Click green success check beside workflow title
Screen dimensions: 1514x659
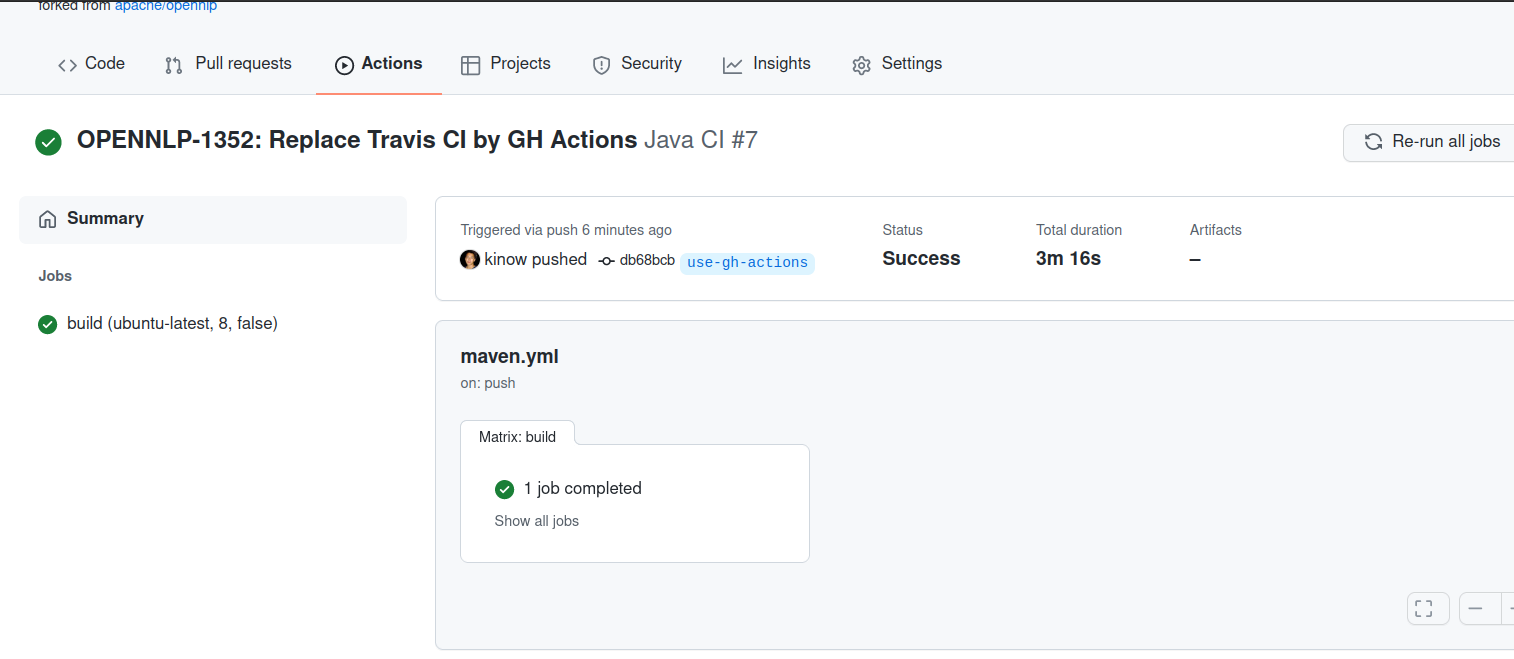(48, 142)
